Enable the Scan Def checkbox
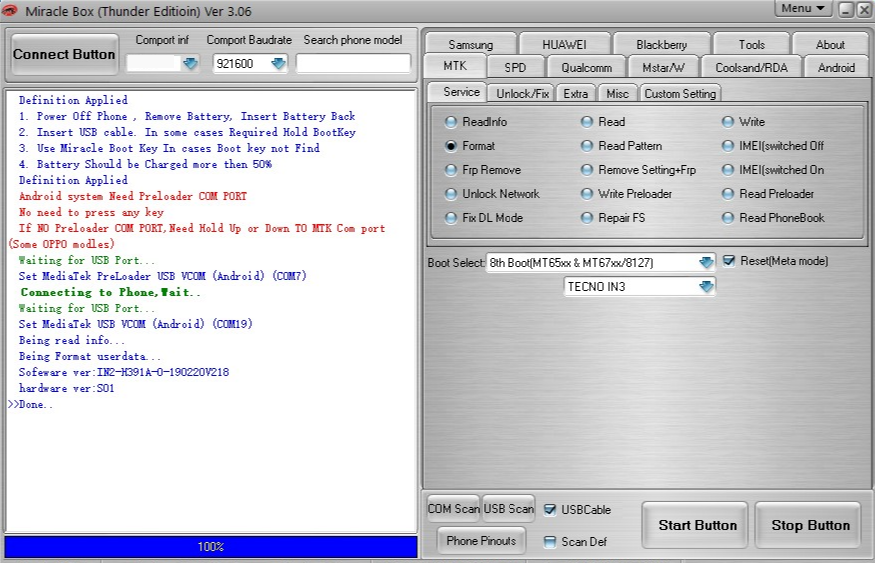The height and width of the screenshot is (563, 875). [550, 541]
